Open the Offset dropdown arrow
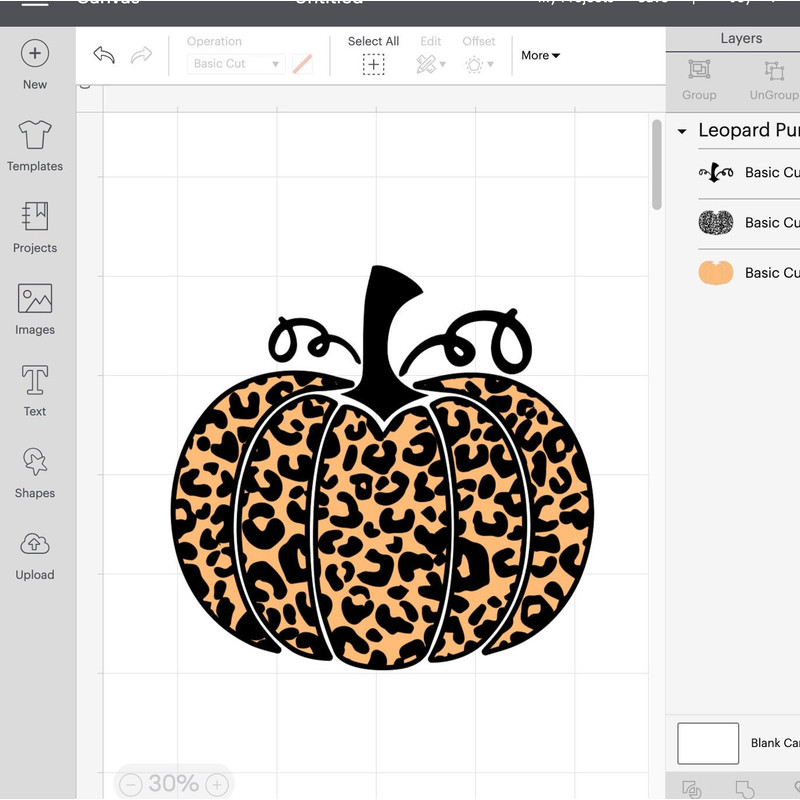800x800 pixels. pyautogui.click(x=489, y=63)
